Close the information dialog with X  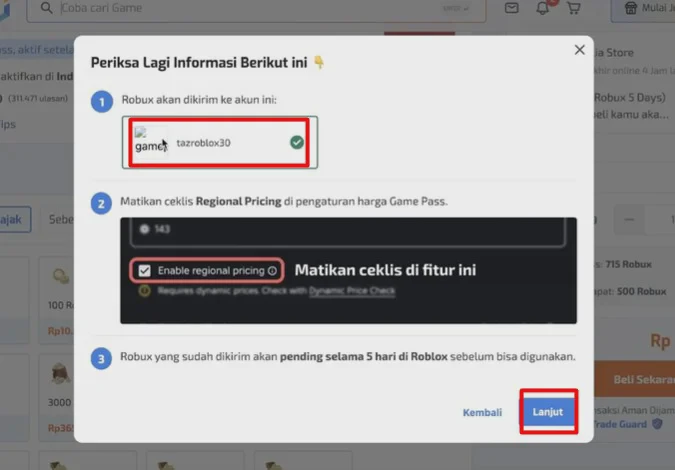pyautogui.click(x=579, y=50)
